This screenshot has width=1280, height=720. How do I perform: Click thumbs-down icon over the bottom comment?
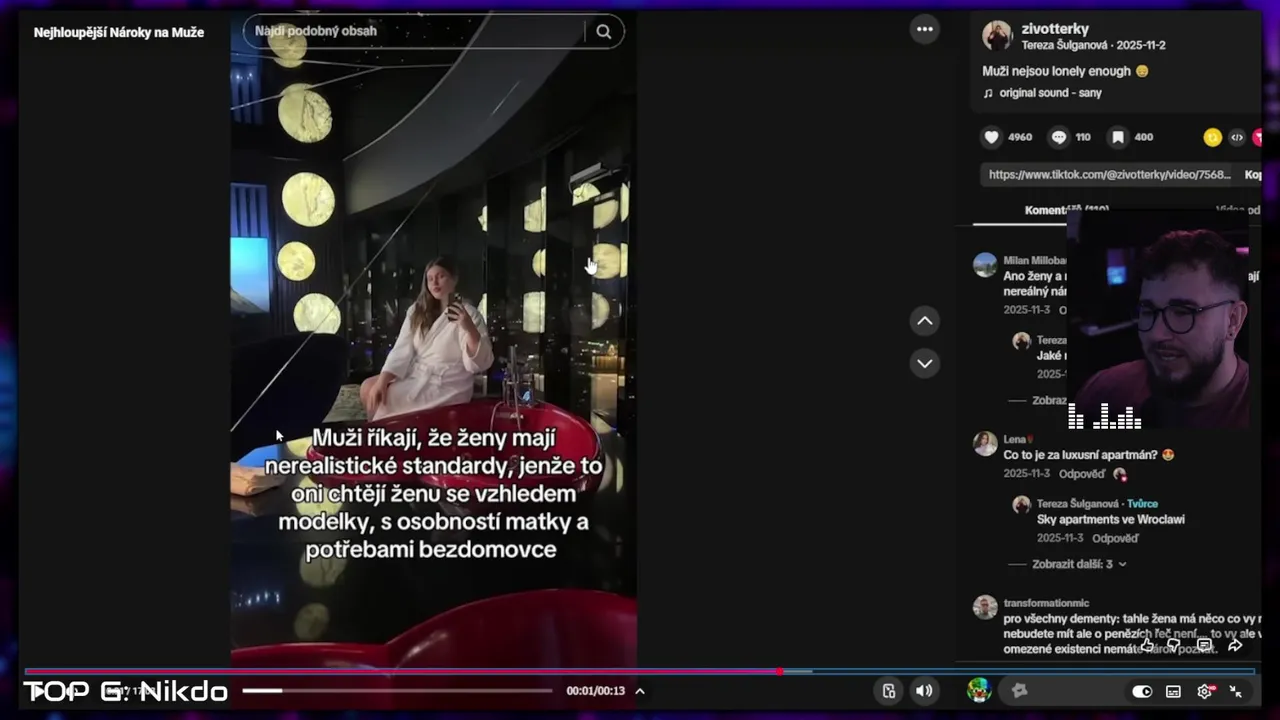(x=1174, y=645)
